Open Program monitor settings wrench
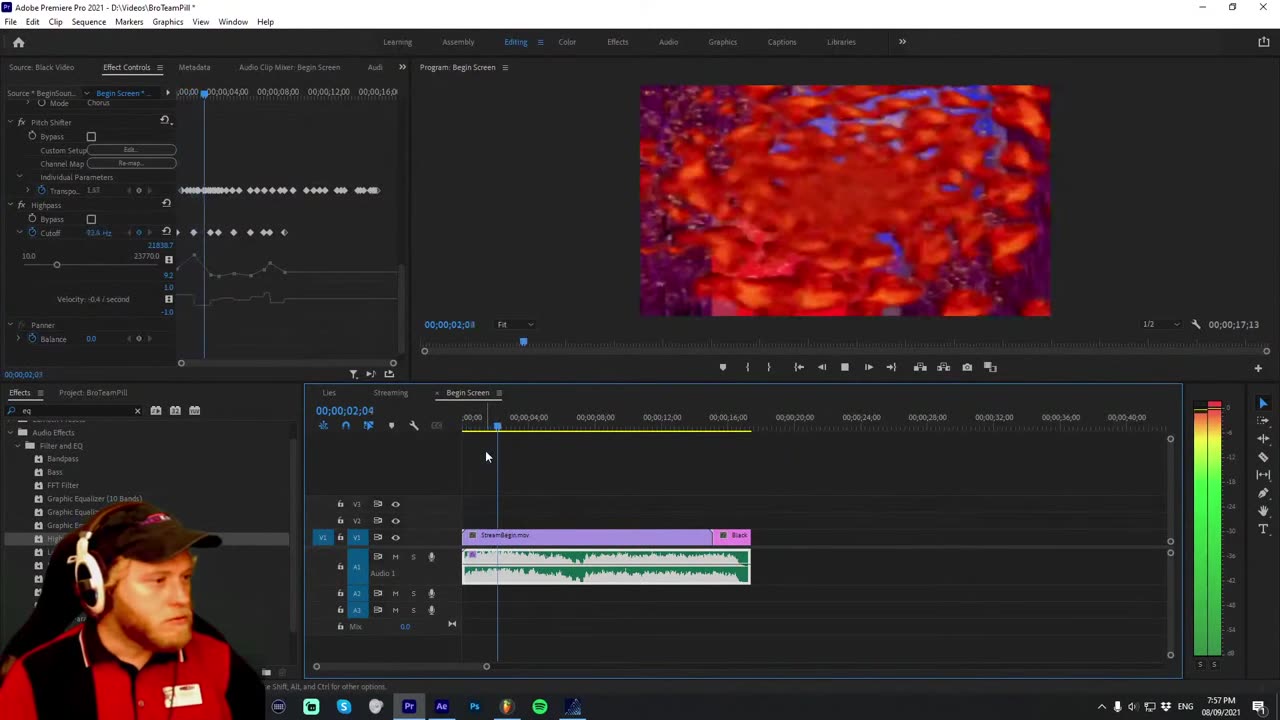This screenshot has height=720, width=1280. [1196, 324]
